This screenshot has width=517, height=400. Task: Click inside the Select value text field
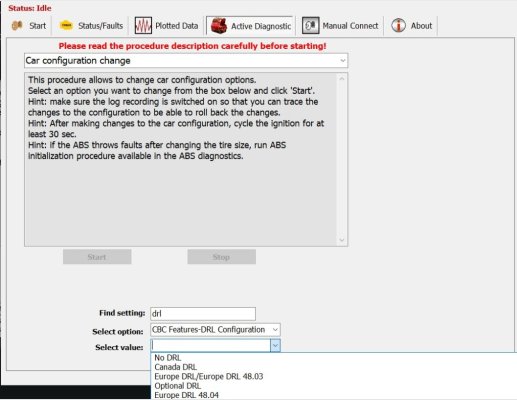211,346
